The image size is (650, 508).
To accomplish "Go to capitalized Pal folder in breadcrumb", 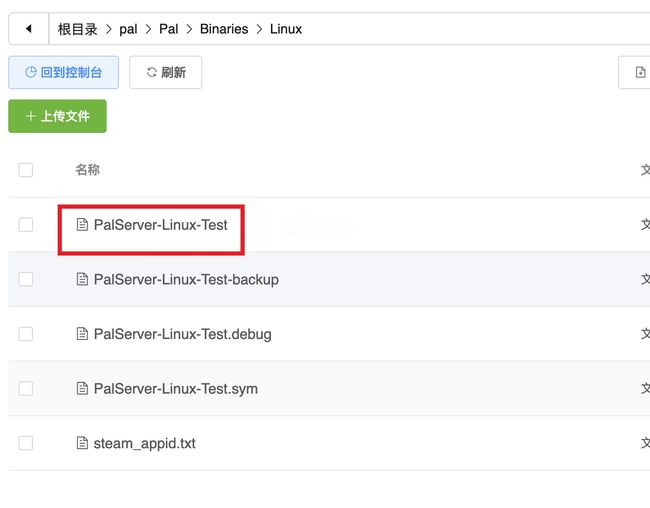I will (169, 29).
